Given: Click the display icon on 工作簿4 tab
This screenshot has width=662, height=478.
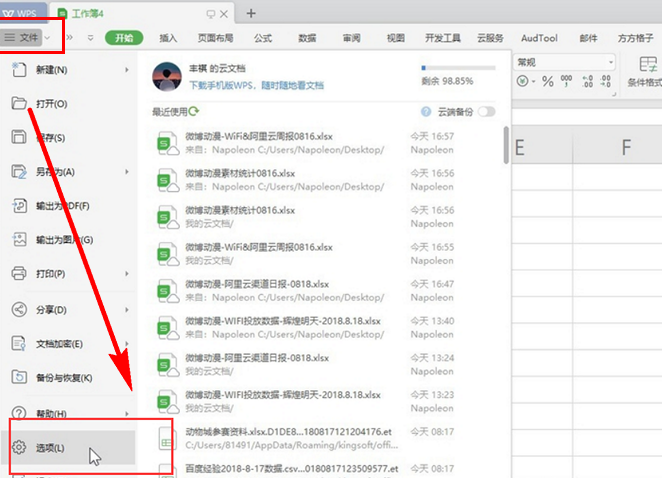Looking at the screenshot, I should [210, 14].
